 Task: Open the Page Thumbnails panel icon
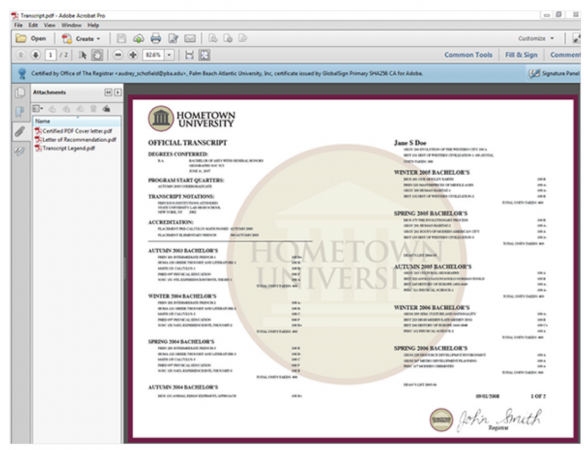tap(20, 92)
